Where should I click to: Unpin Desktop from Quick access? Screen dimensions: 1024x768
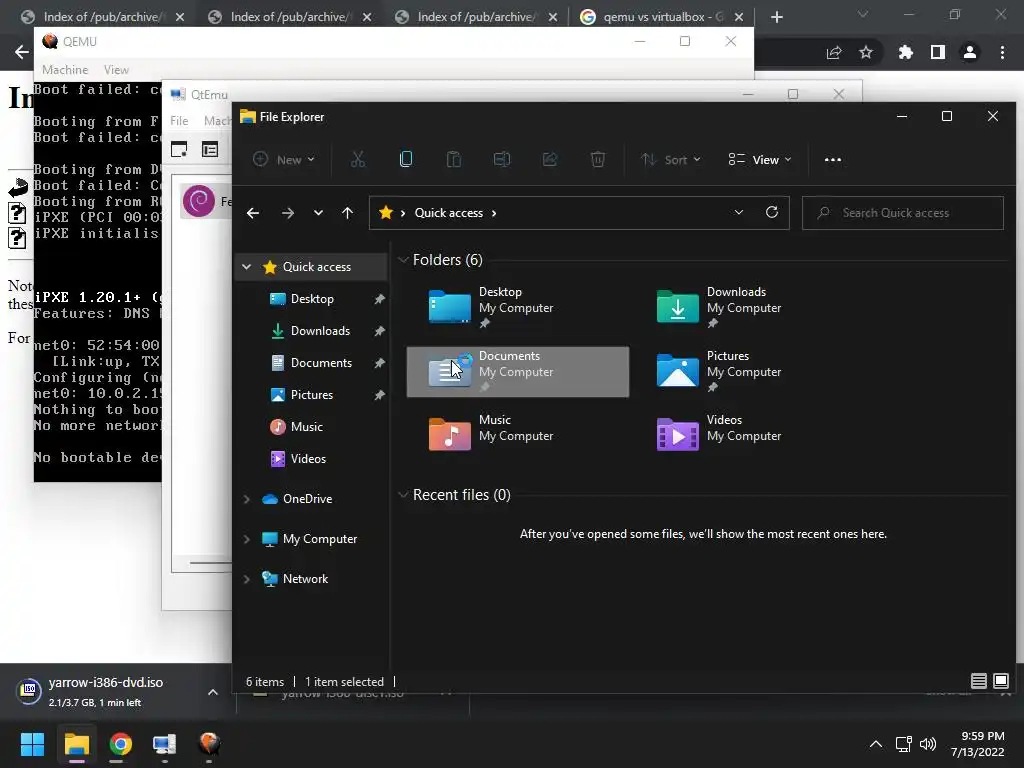pos(379,299)
